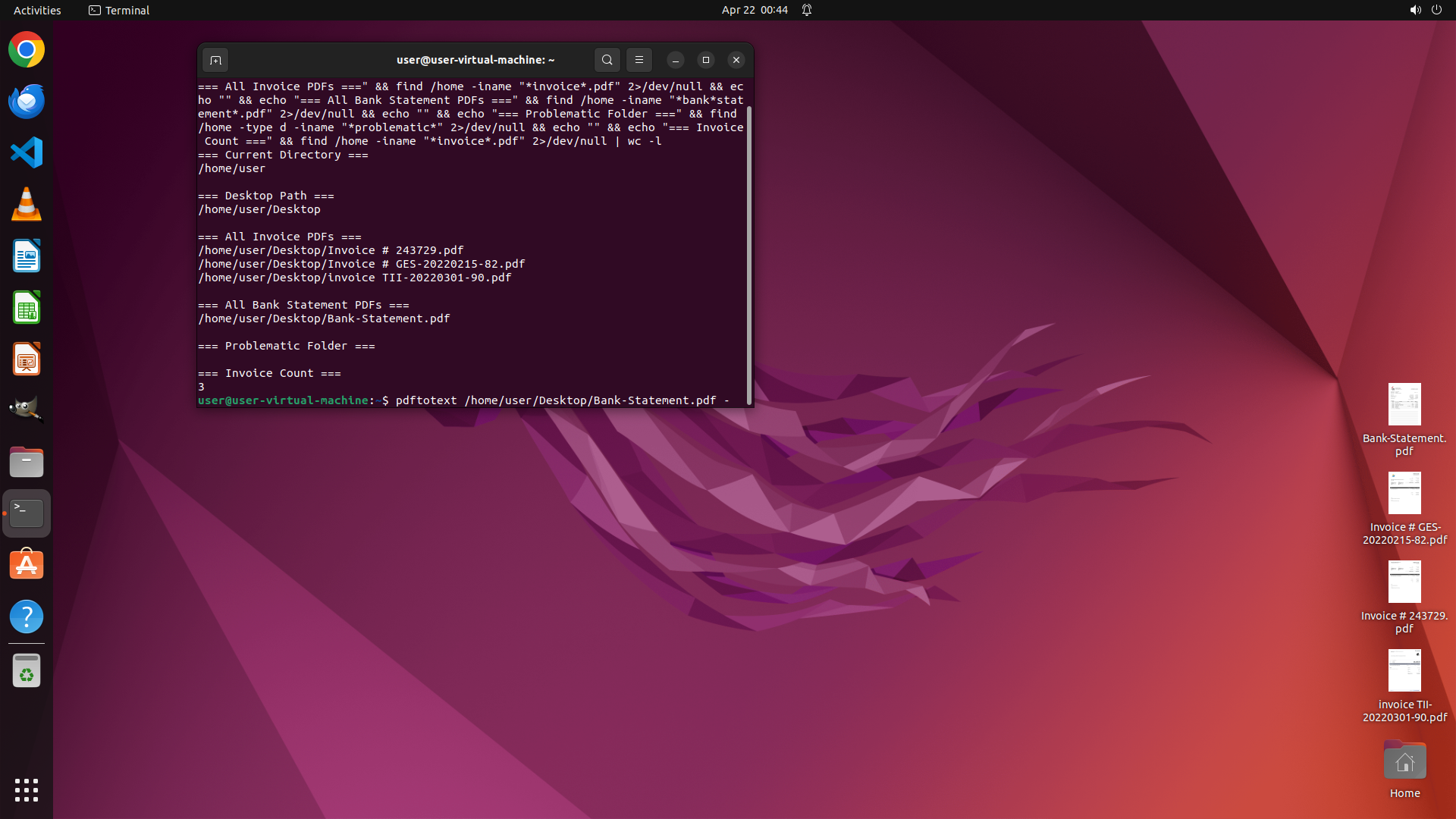Launch GIMP image editor from dock
Viewport: 1456px width, 819px height.
27,410
